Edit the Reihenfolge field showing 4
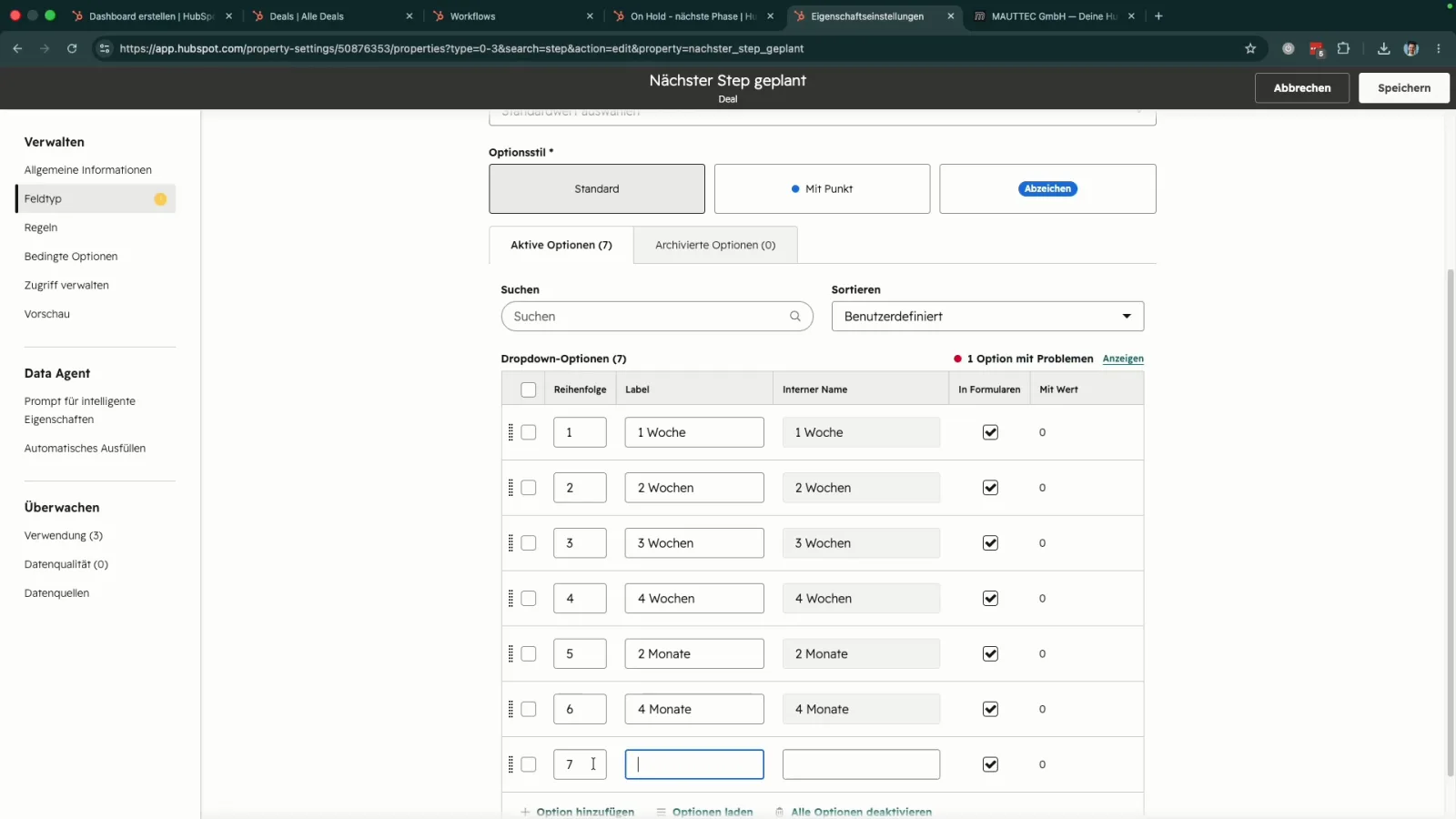Screen dimensions: 1456x819 [x=580, y=599]
